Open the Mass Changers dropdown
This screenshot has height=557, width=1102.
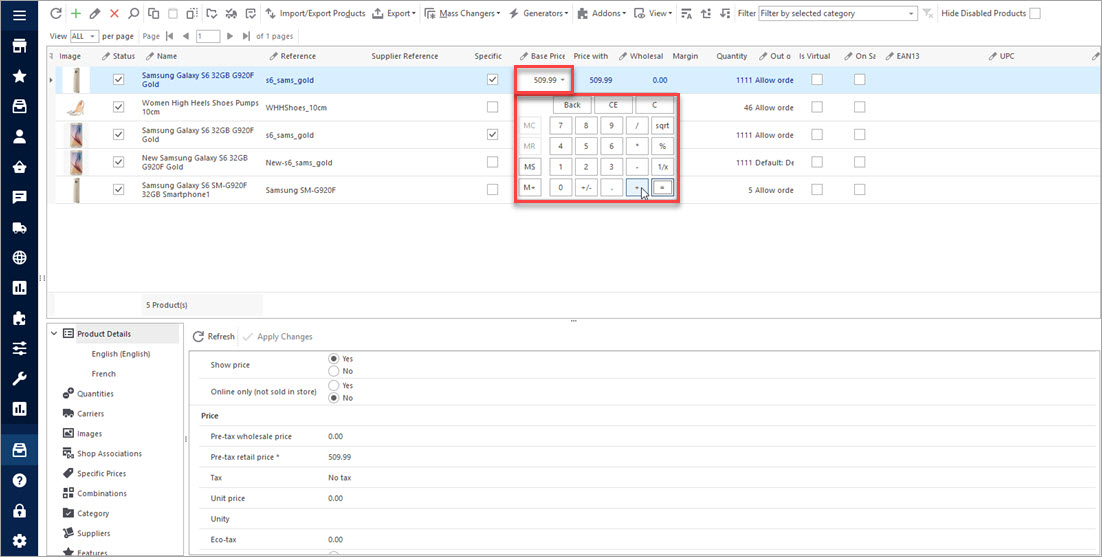[x=463, y=13]
